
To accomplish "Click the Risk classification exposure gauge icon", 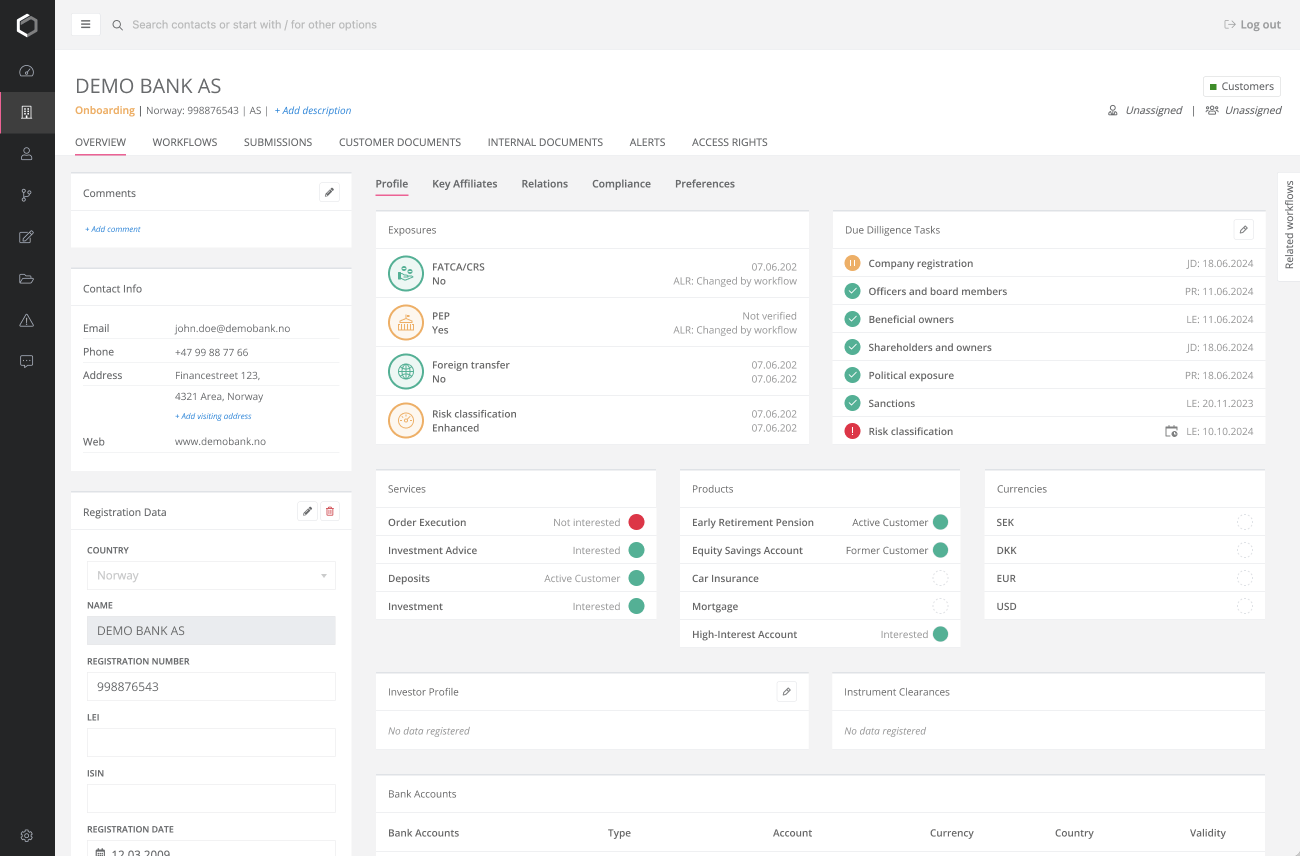I will pos(406,420).
